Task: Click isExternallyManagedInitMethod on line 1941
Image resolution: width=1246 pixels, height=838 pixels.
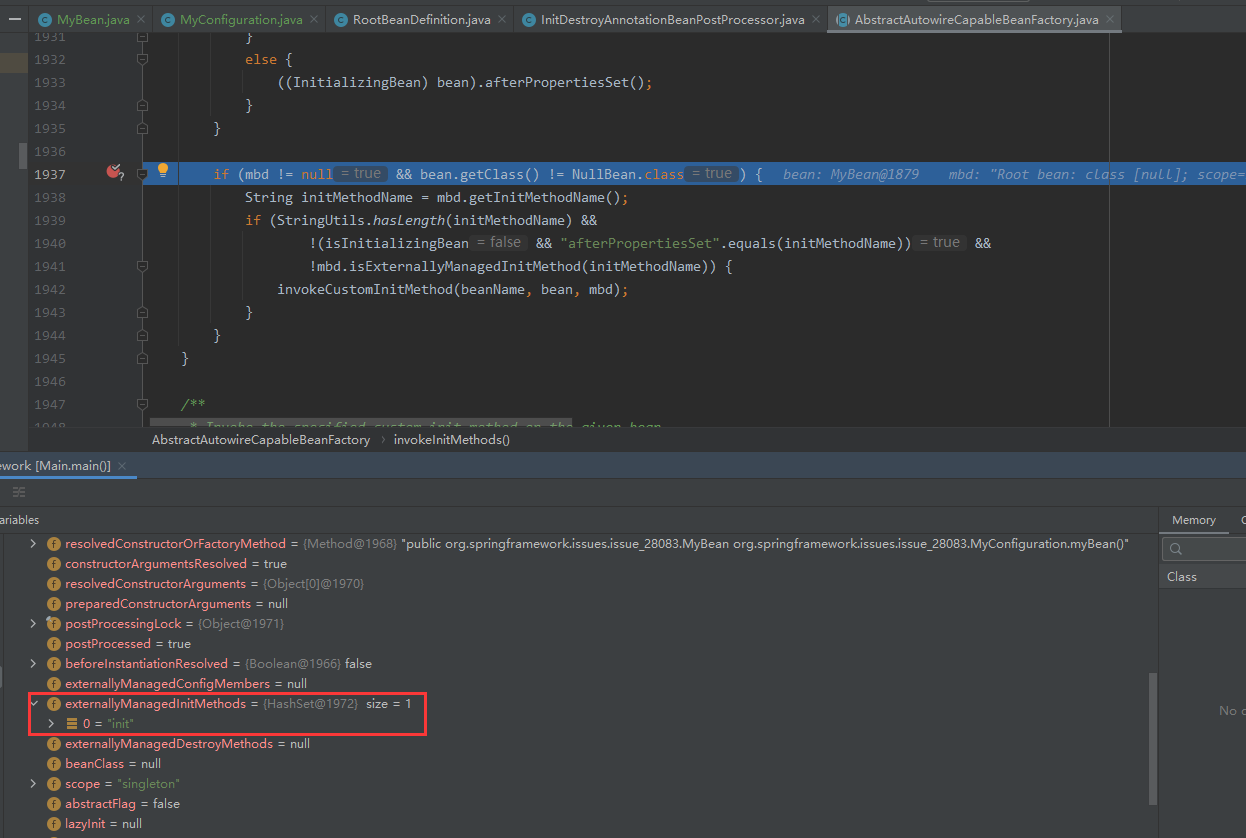Action: (466, 266)
